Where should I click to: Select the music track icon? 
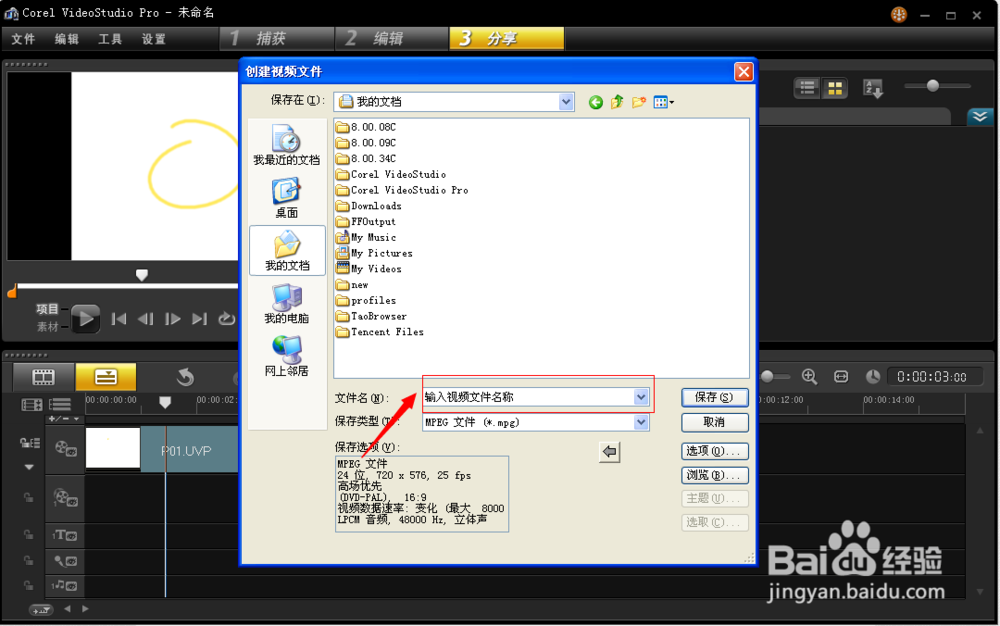coord(65,585)
